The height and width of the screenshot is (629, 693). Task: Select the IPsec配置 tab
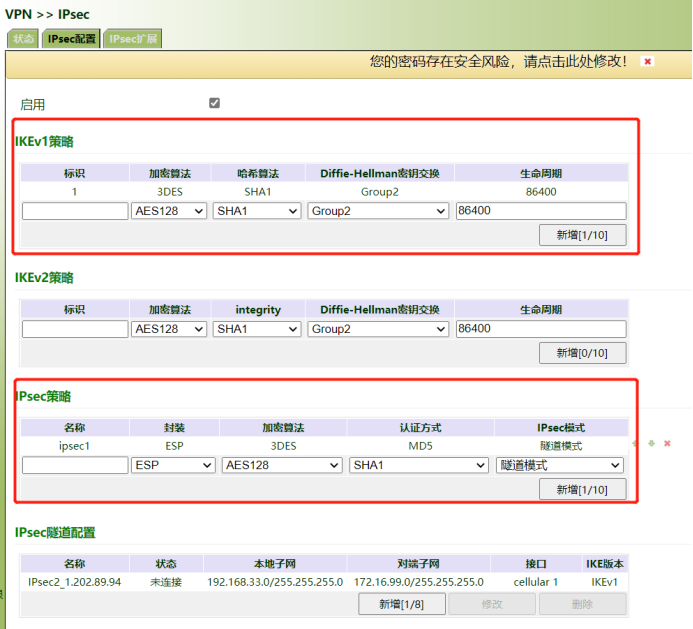71,39
